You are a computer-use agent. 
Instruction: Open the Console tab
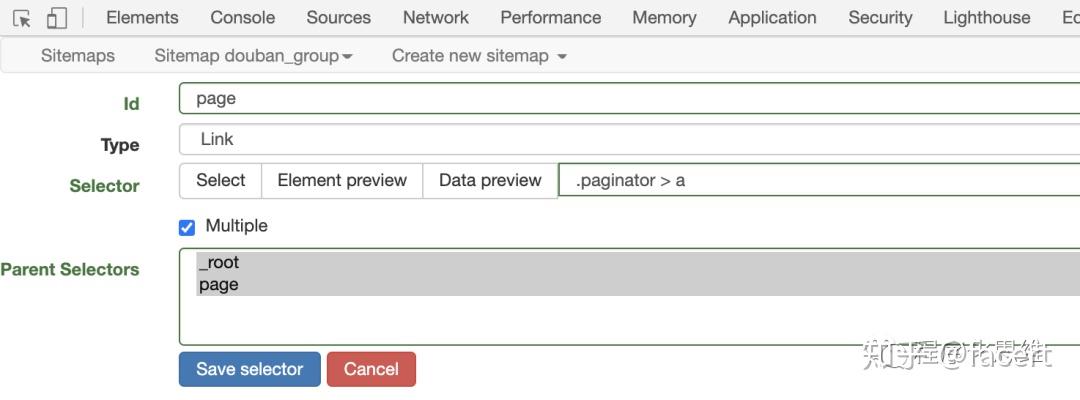click(242, 18)
